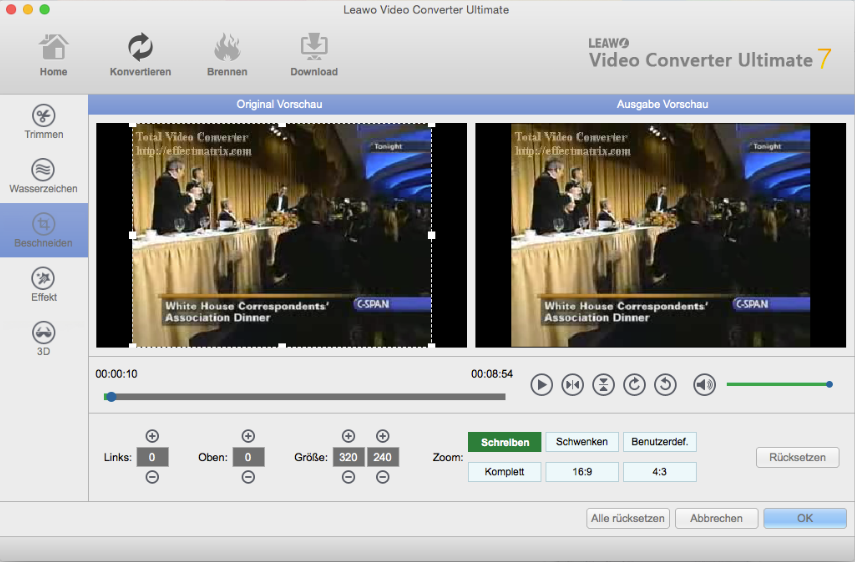The height and width of the screenshot is (562, 855).
Task: Rotate the video counterclockwise
Action: 665,385
